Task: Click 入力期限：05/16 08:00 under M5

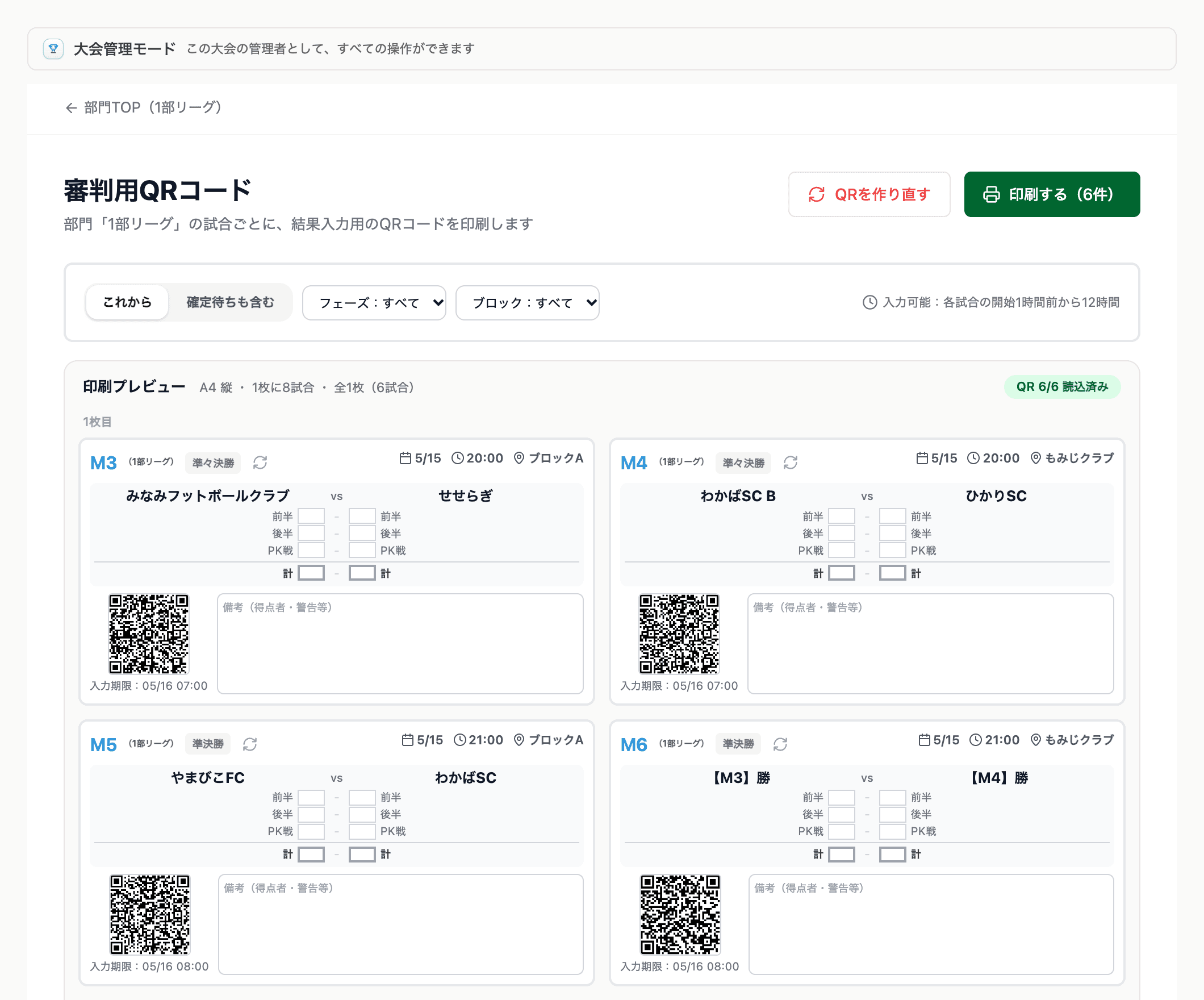Action: click(149, 966)
